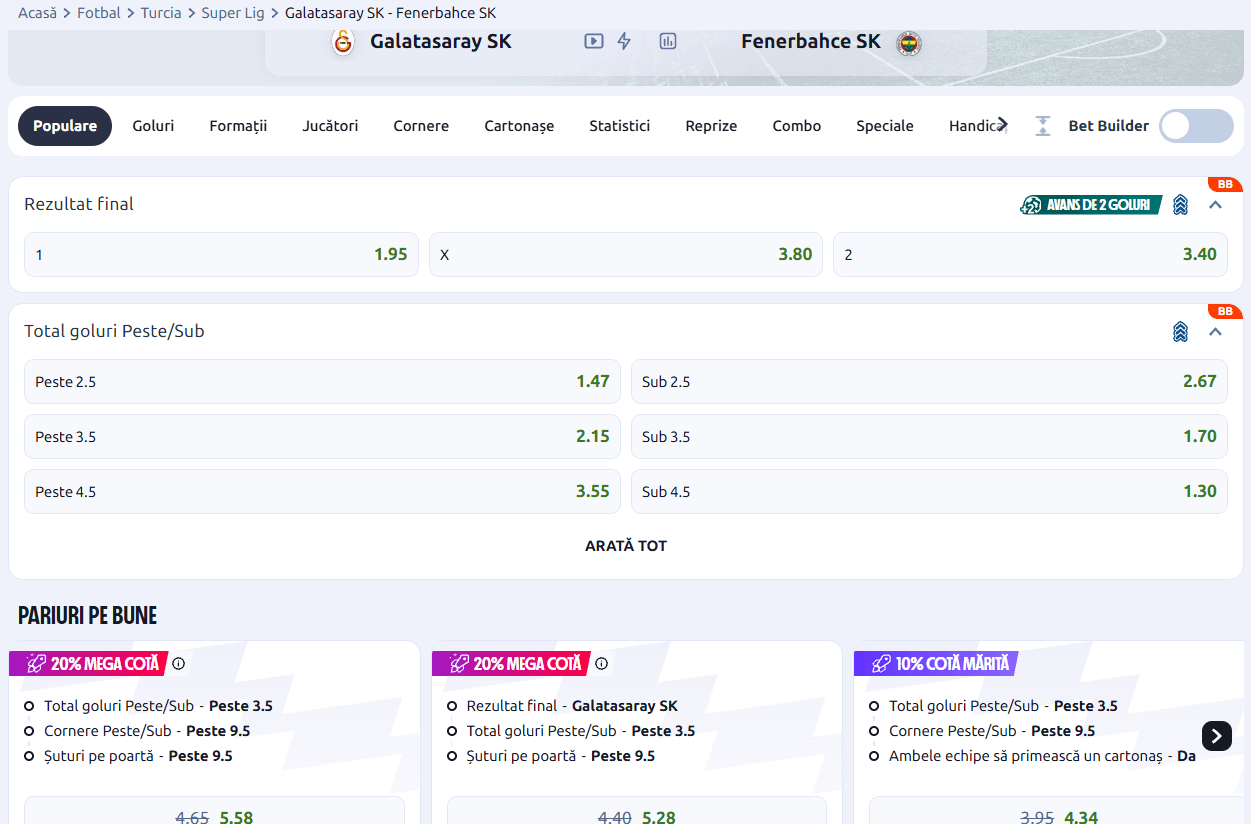Open match statistics chart icon
This screenshot has height=824, width=1251.
(668, 41)
